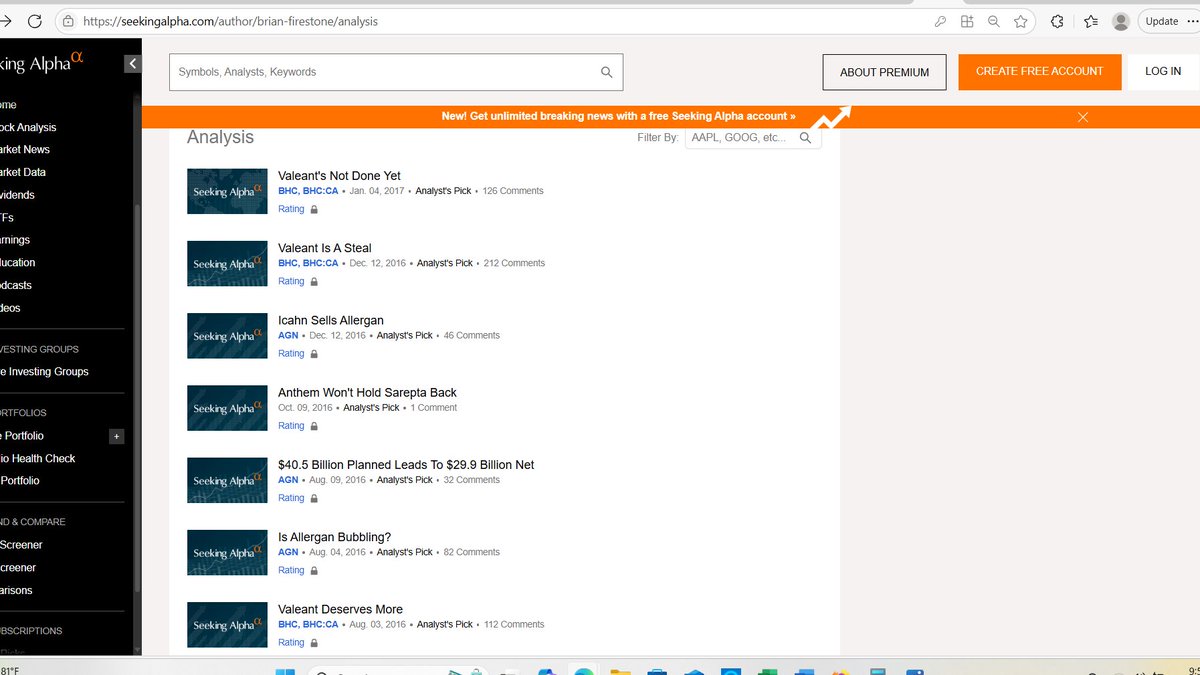Open article Valeant Is A Steal
Viewport: 1200px width, 675px height.
tap(325, 248)
